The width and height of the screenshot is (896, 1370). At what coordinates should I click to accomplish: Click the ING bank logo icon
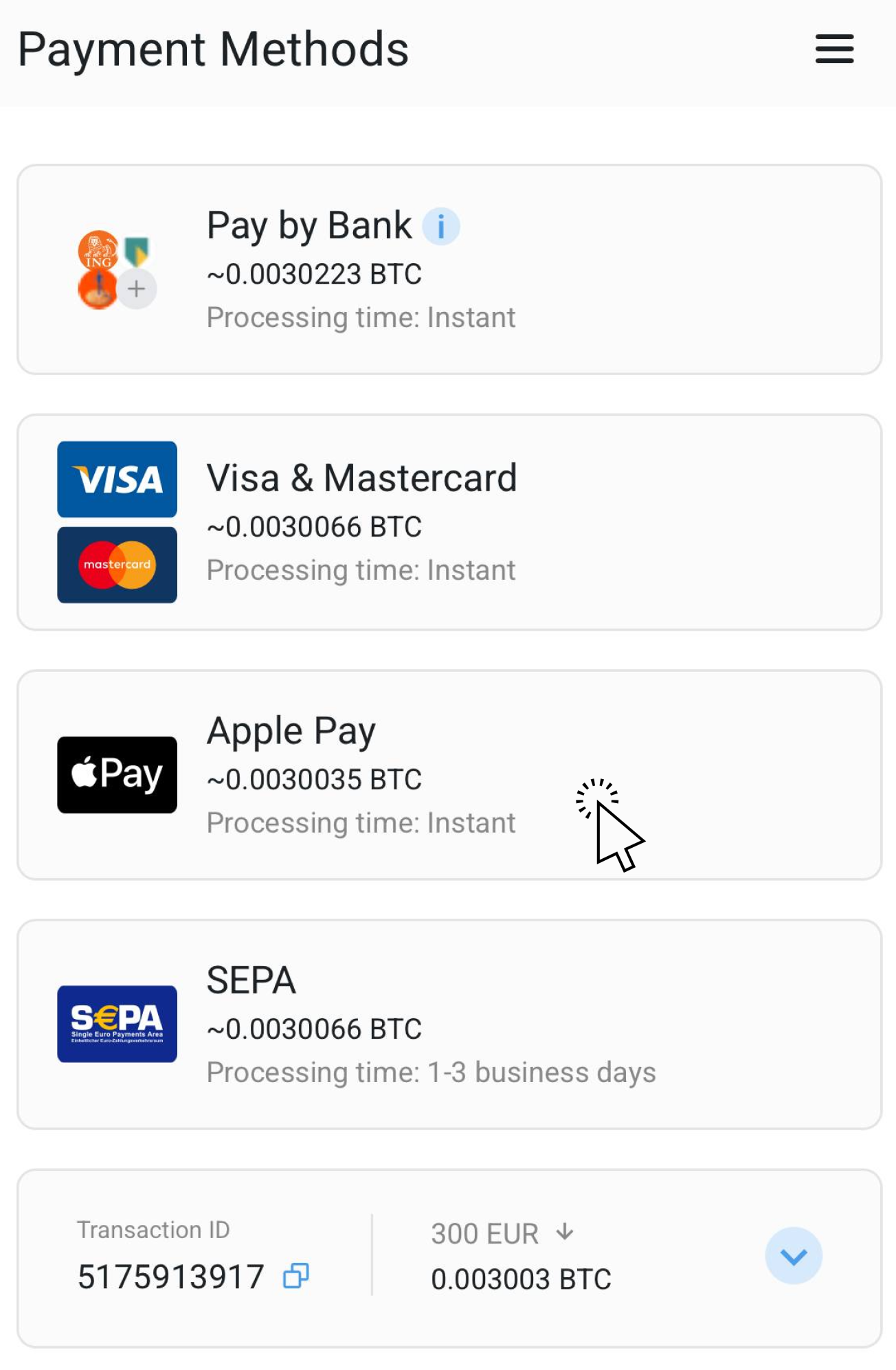pos(98,250)
